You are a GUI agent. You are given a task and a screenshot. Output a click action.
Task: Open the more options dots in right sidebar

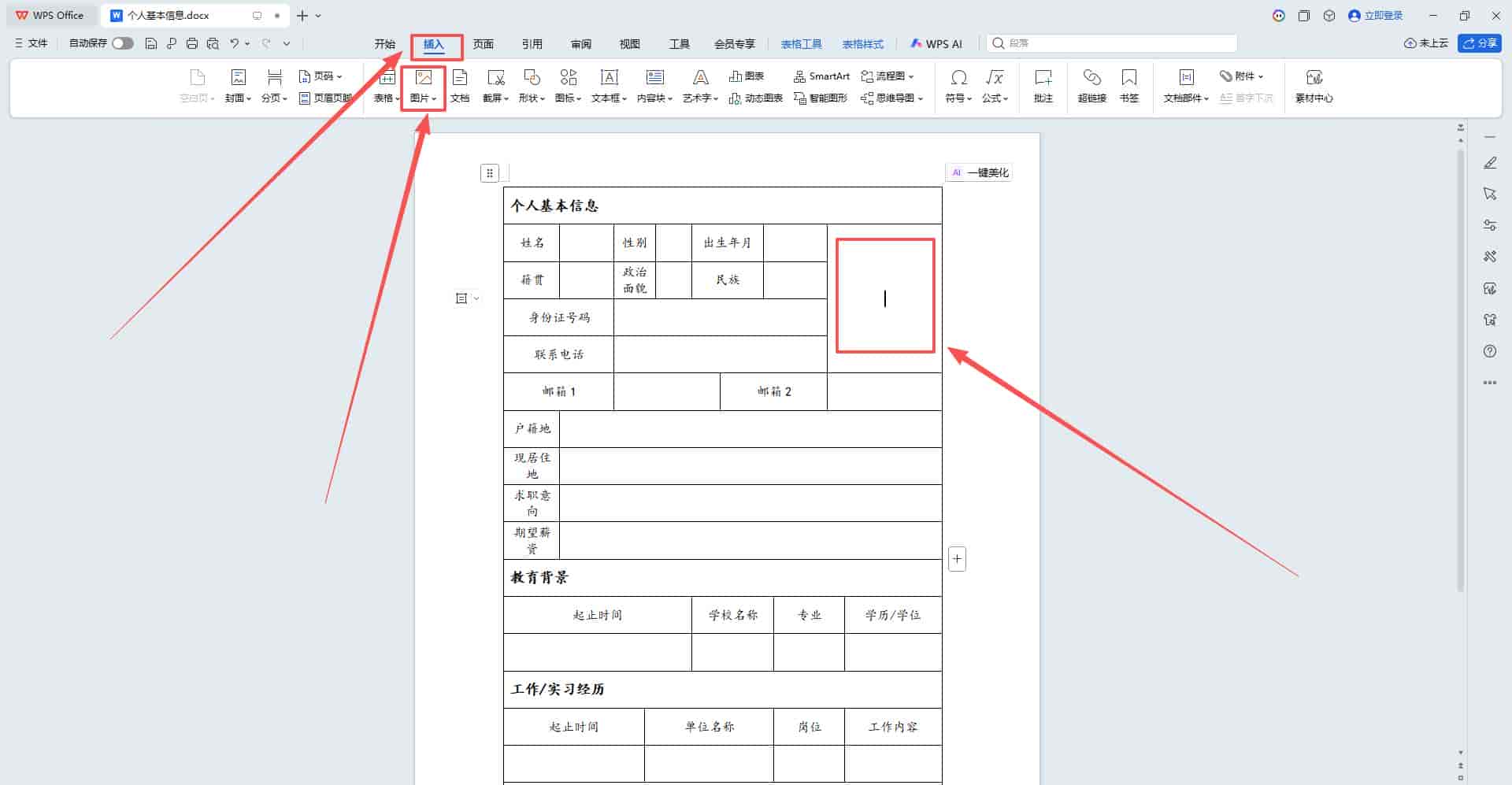(1490, 383)
